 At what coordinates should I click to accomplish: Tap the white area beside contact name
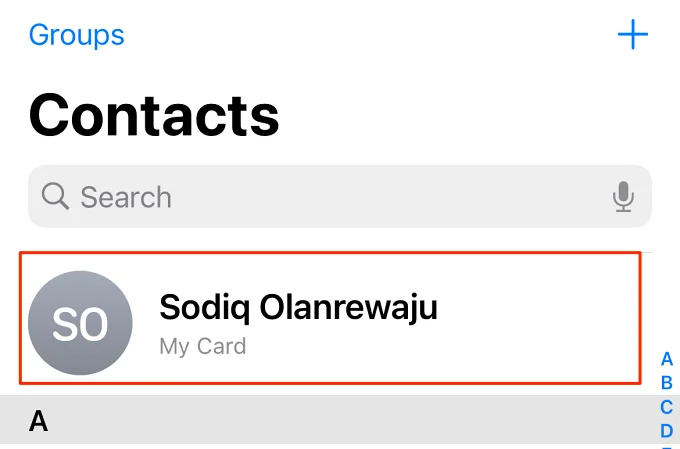click(x=538, y=318)
